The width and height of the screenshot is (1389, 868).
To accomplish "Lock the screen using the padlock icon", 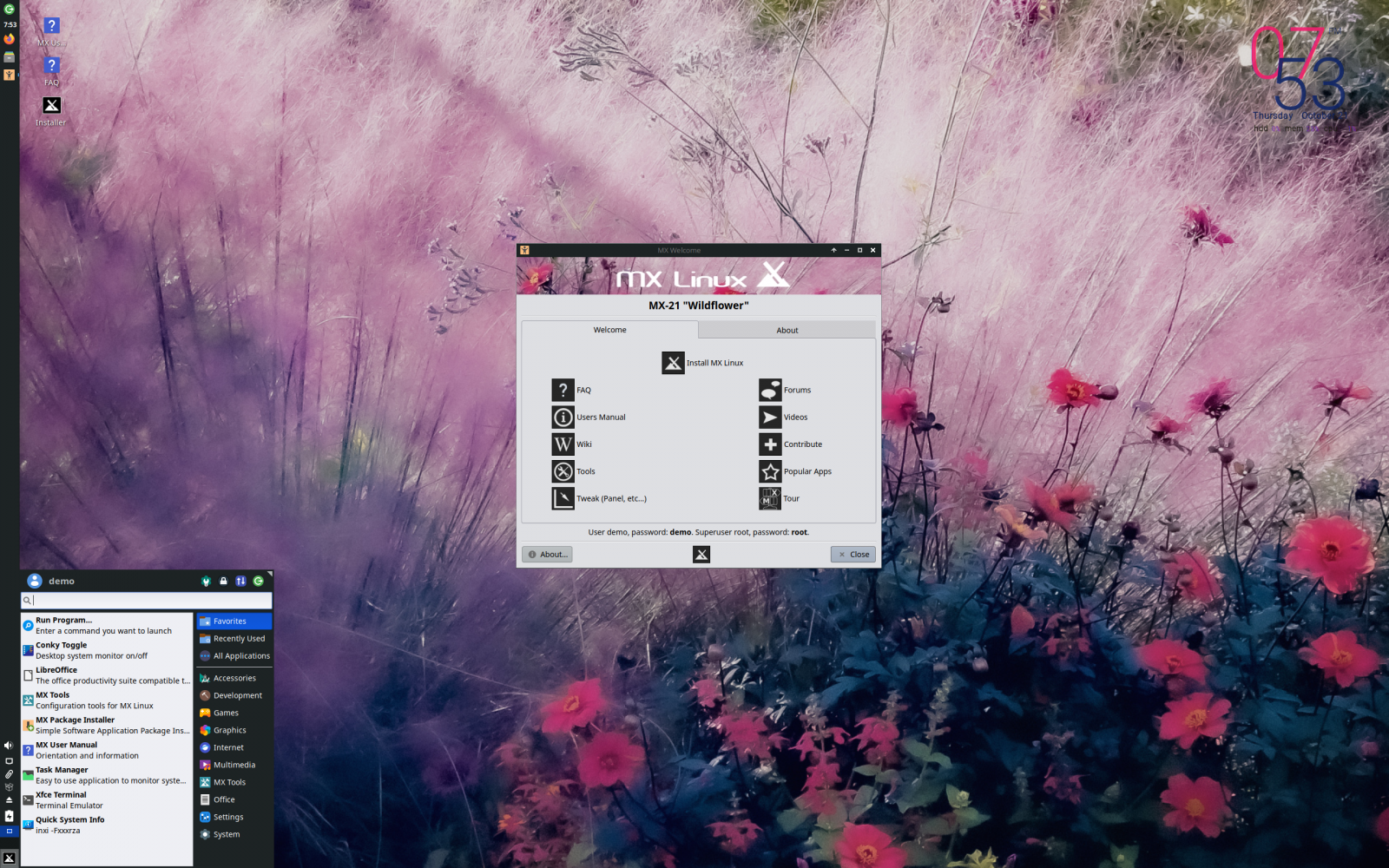I will coord(223,581).
